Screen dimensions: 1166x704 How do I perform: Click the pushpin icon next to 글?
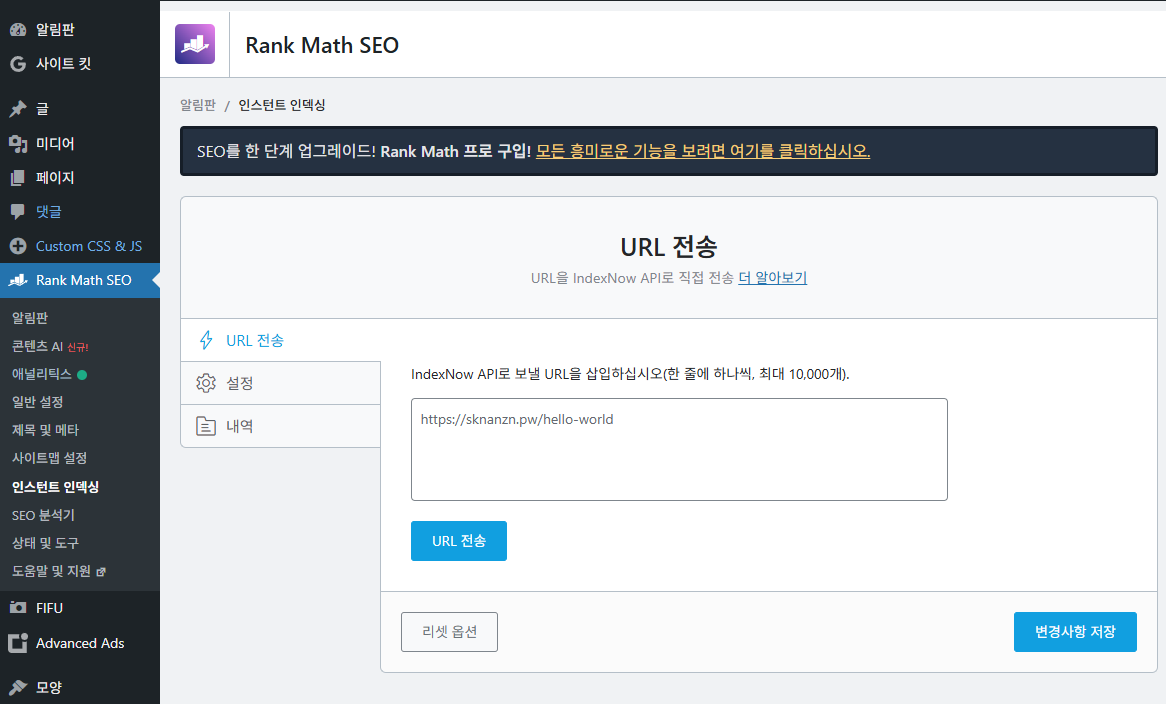[18, 109]
